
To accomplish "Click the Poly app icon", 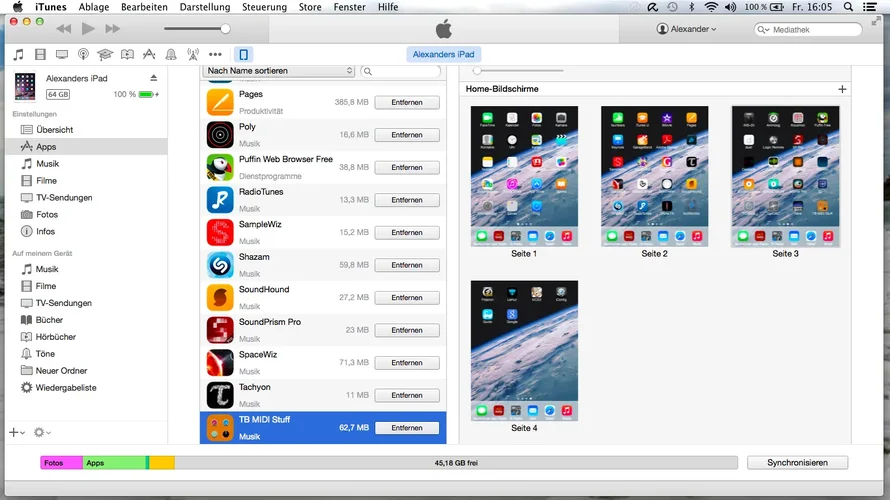I will 220,135.
